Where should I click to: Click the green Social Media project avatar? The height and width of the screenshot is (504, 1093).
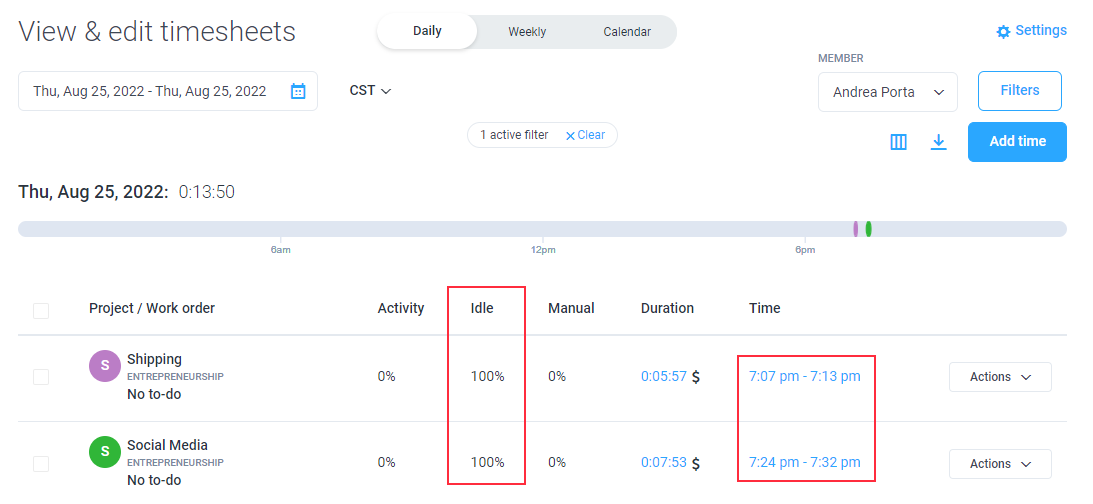[105, 452]
